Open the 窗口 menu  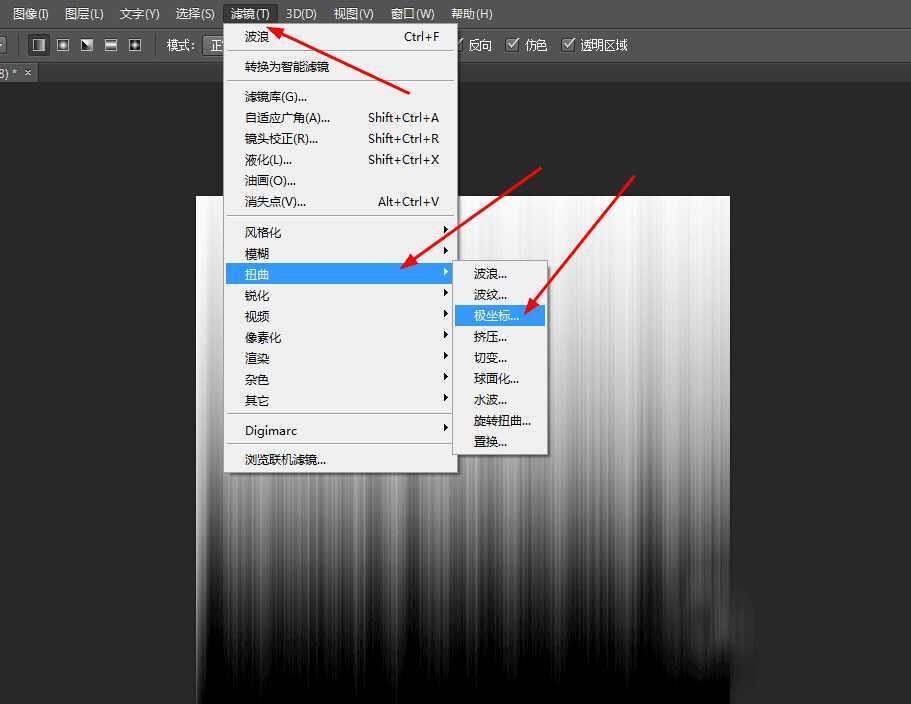tap(412, 13)
